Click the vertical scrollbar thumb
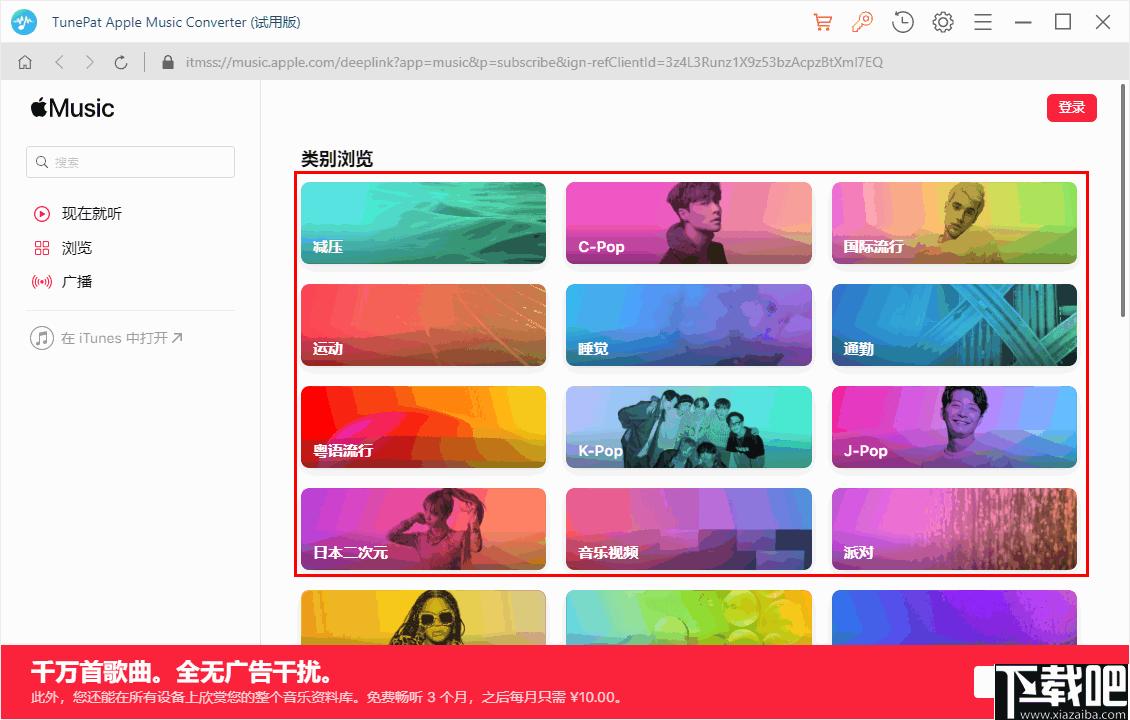1130x720 pixels. coord(1123,200)
